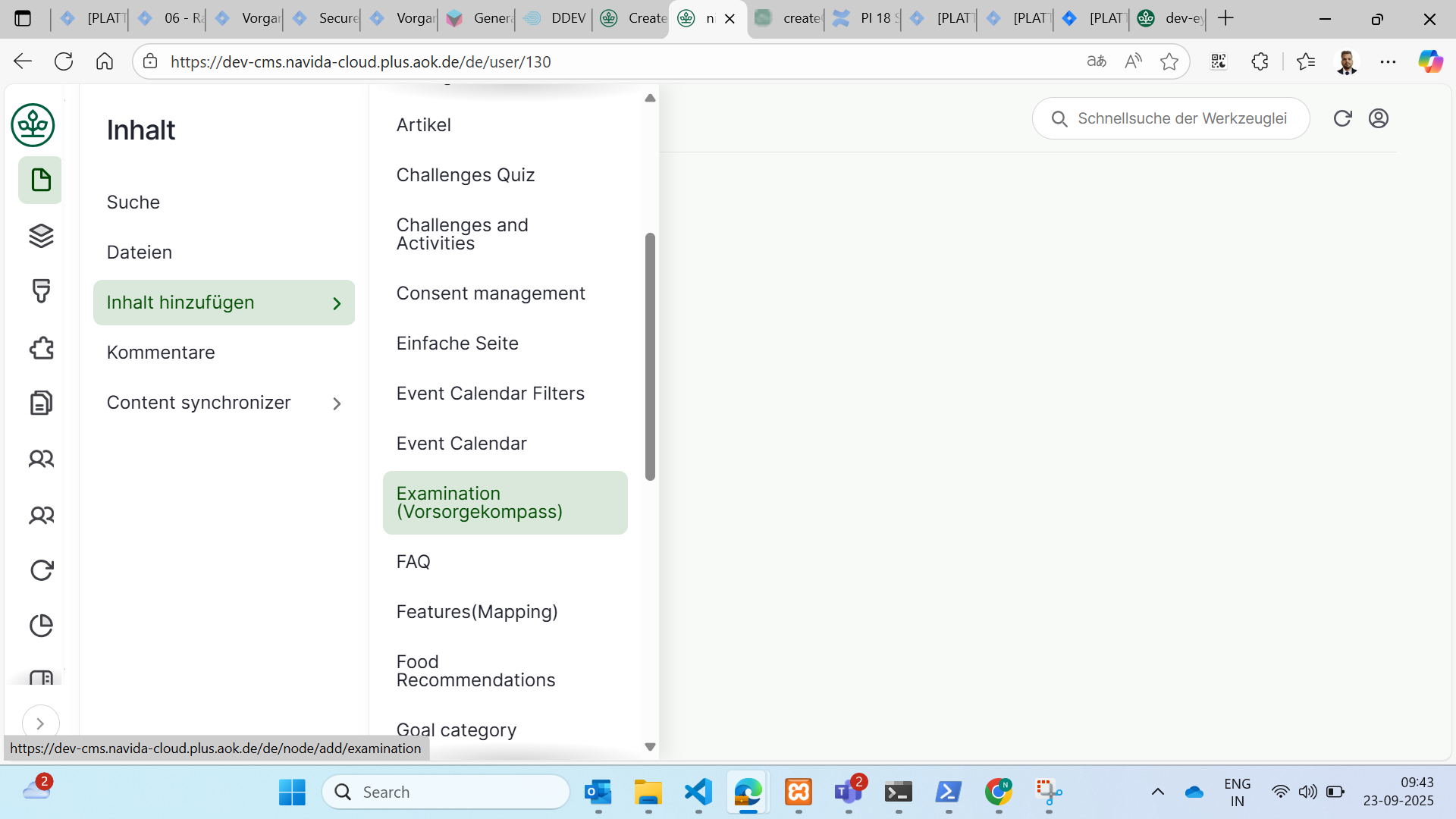This screenshot has width=1456, height=819.
Task: Select Kommentare in the Inhalt menu
Action: 161,353
